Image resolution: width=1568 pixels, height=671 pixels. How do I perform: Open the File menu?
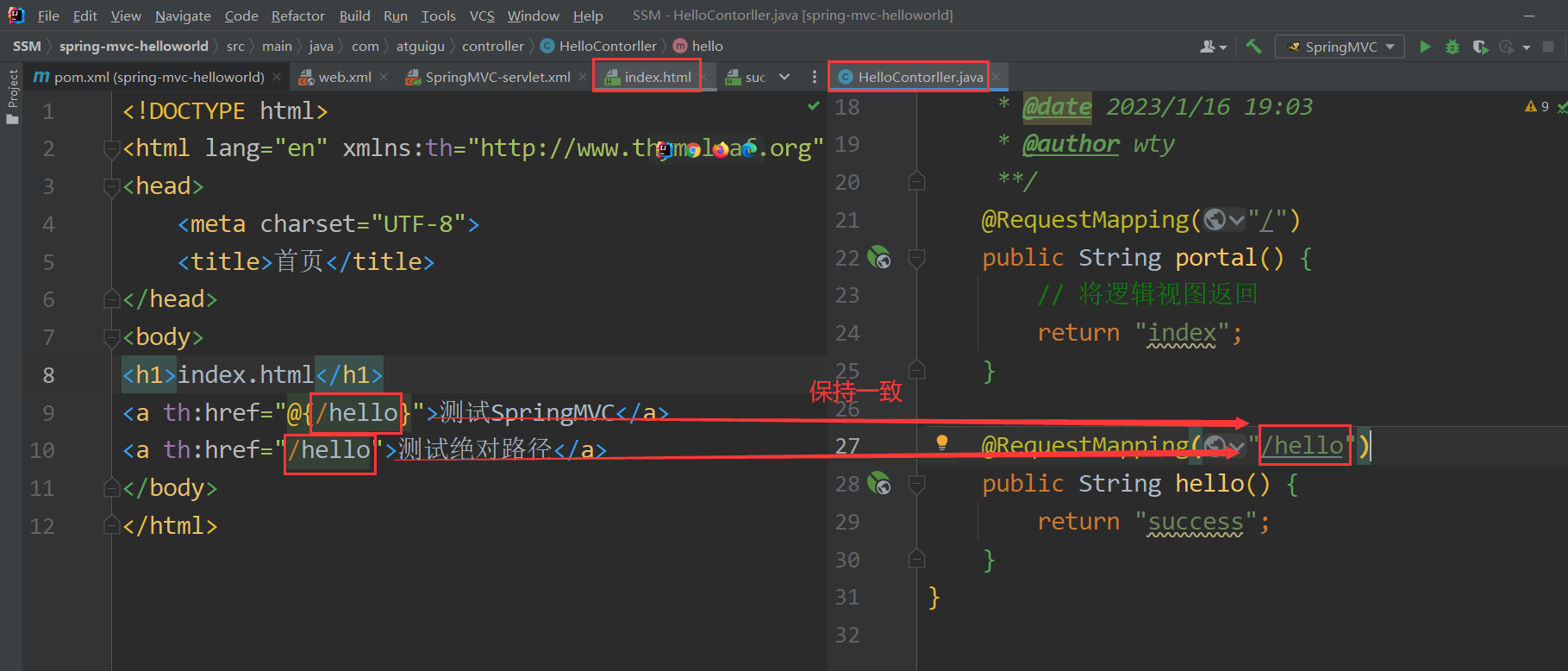(x=48, y=16)
